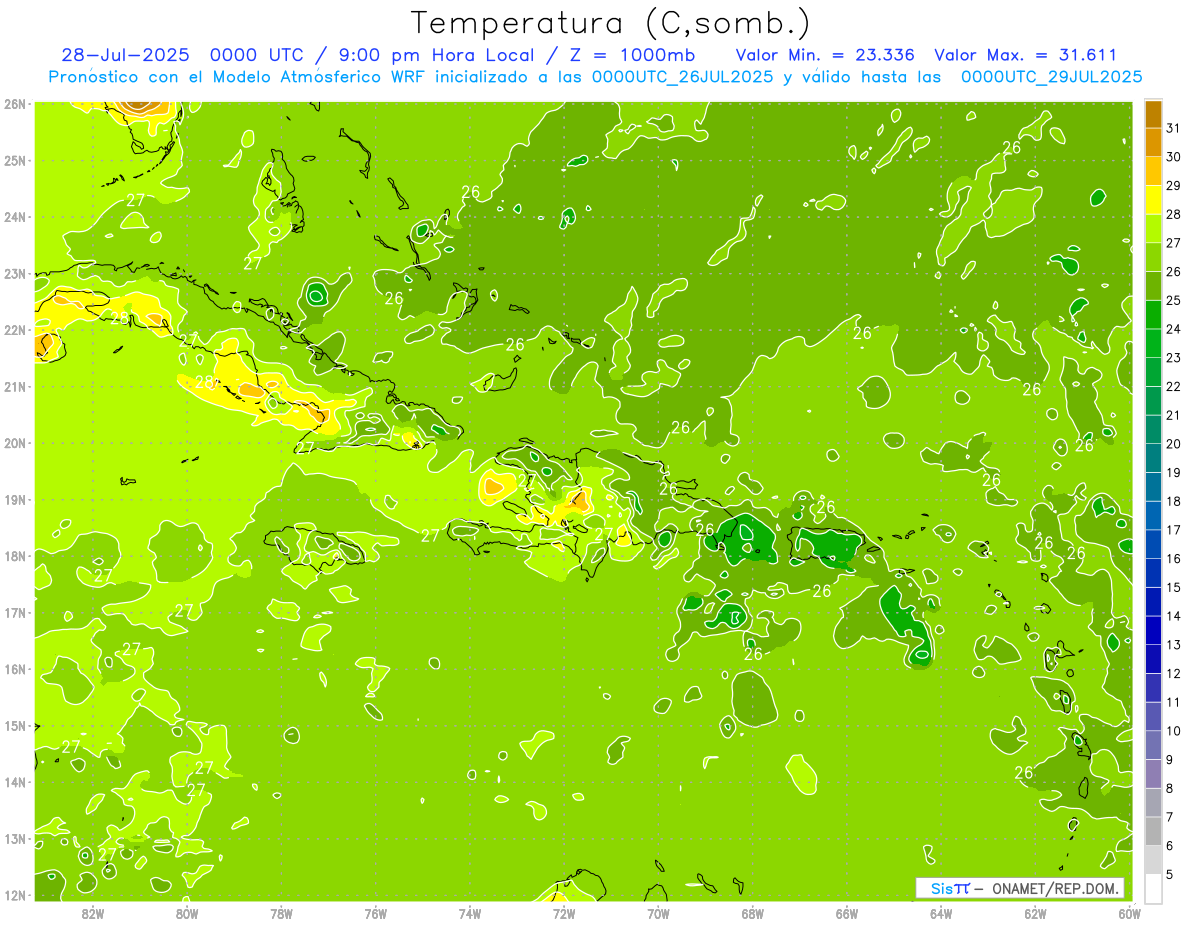1200x927 pixels.
Task: Click the "Valor Max. = 31.611" value
Action: point(1025,55)
